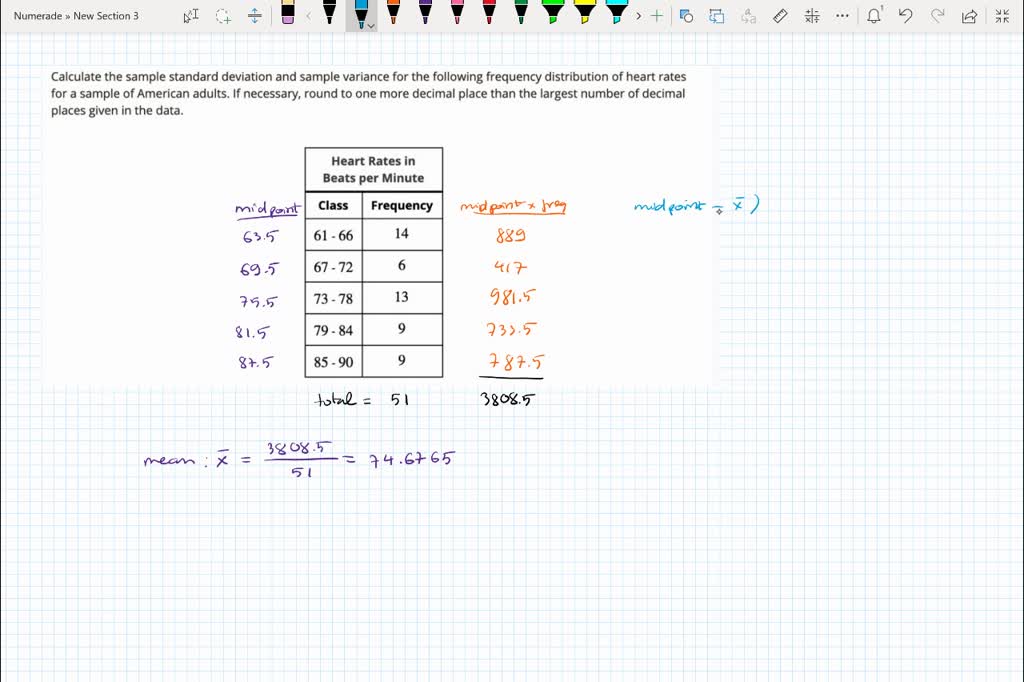
Task: Click the Numerade notebook breadcrumb
Action: tap(38, 16)
